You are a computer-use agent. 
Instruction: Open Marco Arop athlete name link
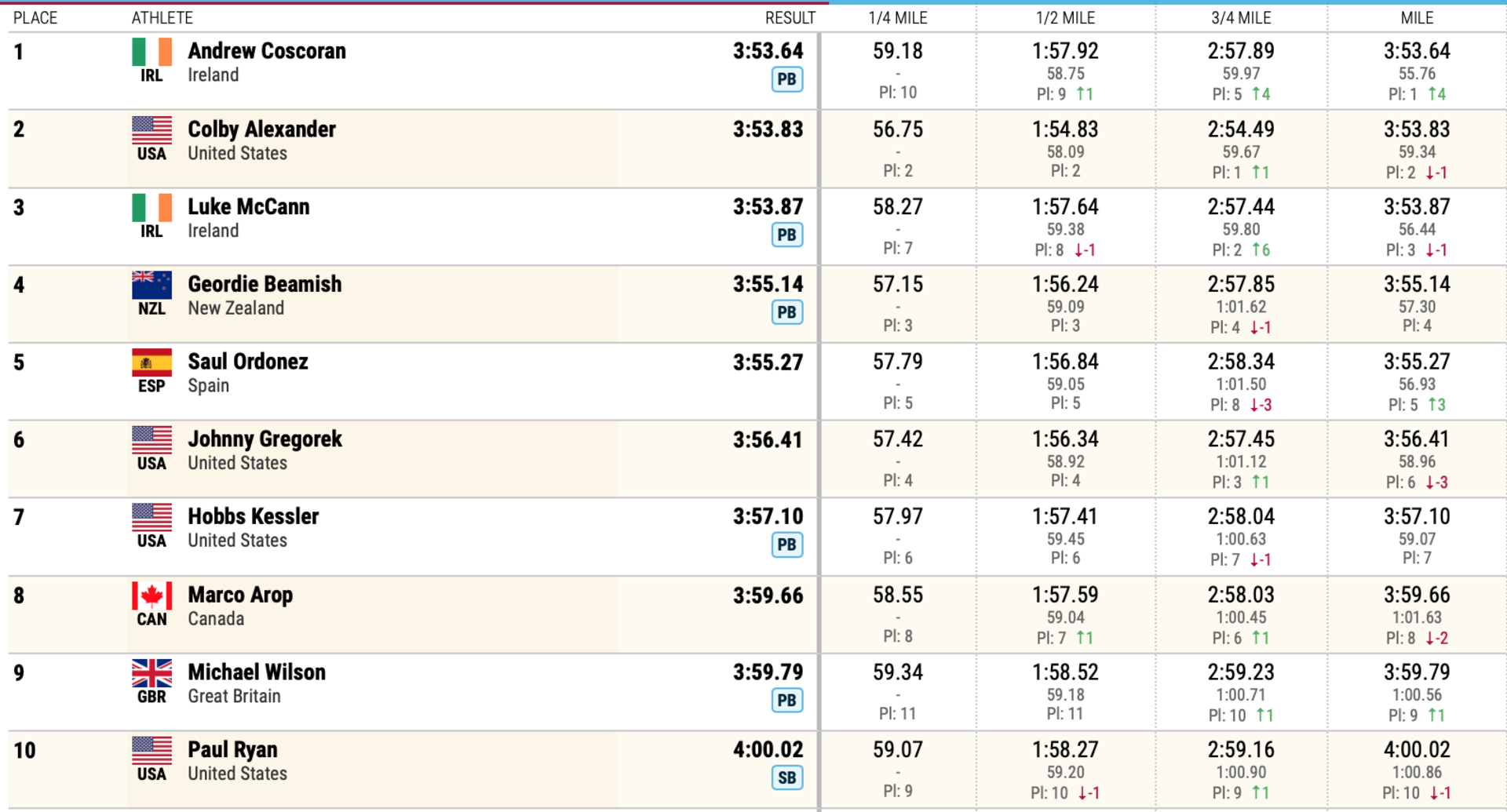(x=240, y=595)
